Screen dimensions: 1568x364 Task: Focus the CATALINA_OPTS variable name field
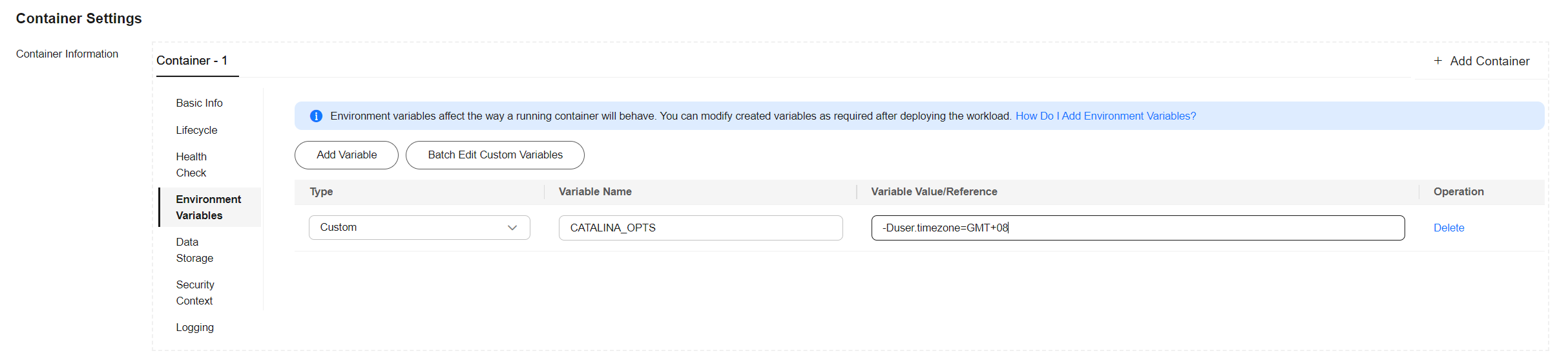[700, 228]
